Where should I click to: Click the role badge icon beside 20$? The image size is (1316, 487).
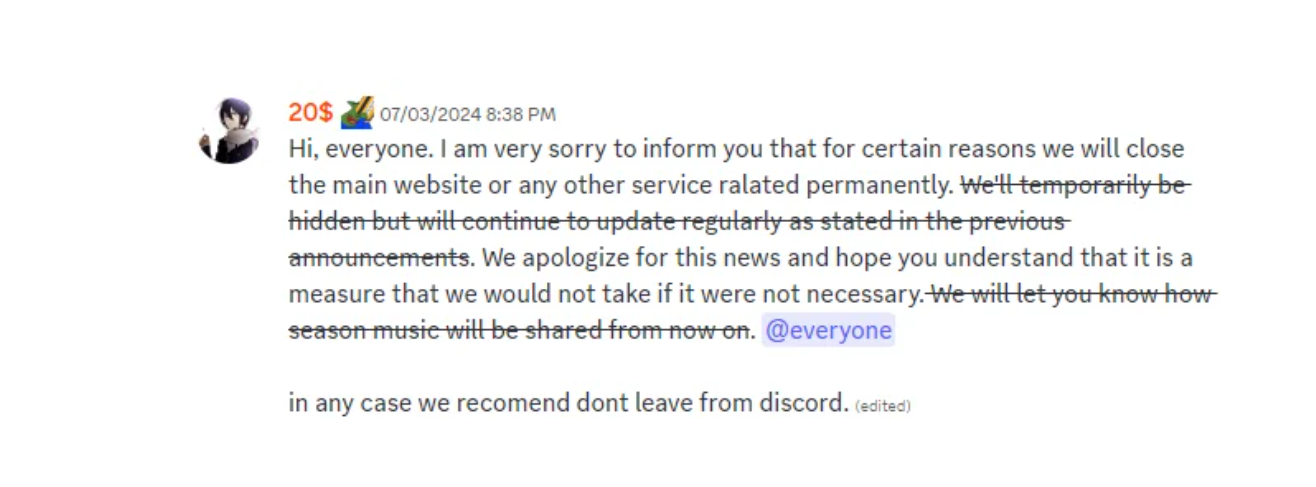[357, 112]
